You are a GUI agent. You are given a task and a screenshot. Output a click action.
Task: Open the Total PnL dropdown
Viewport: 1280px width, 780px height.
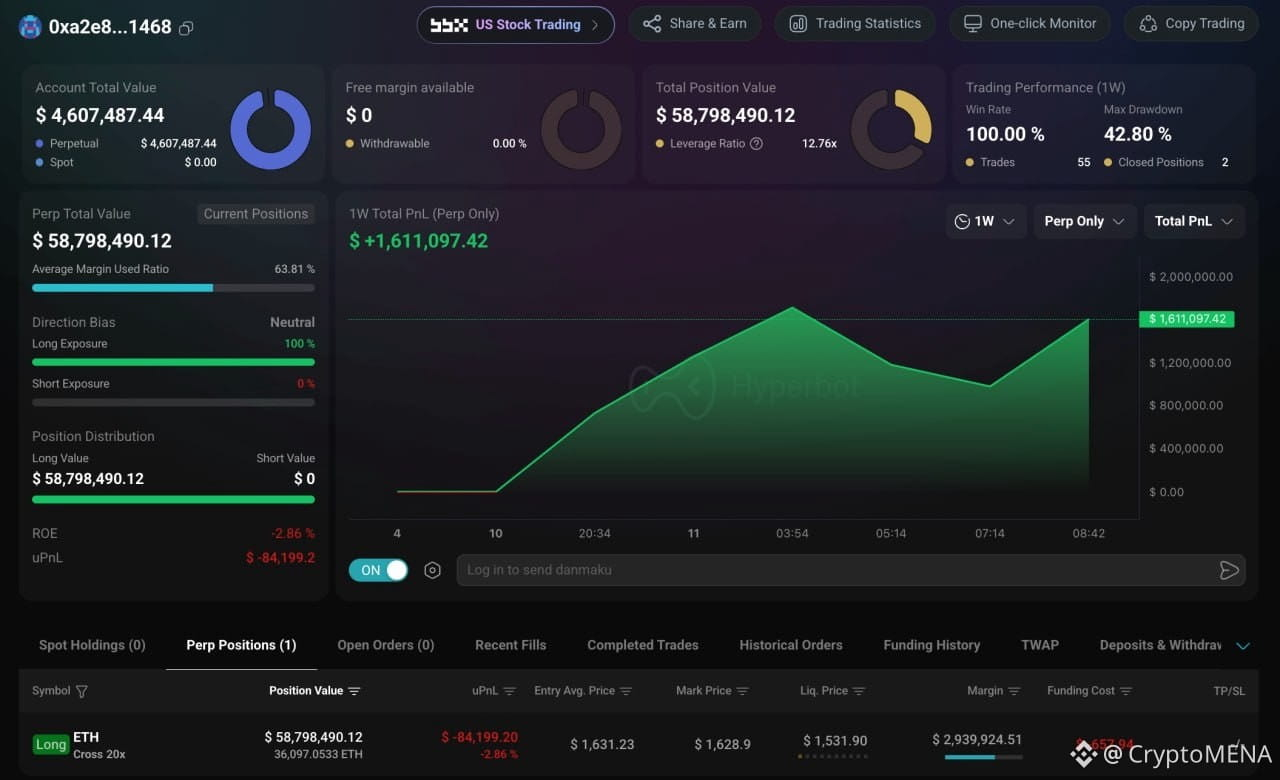click(x=1194, y=221)
